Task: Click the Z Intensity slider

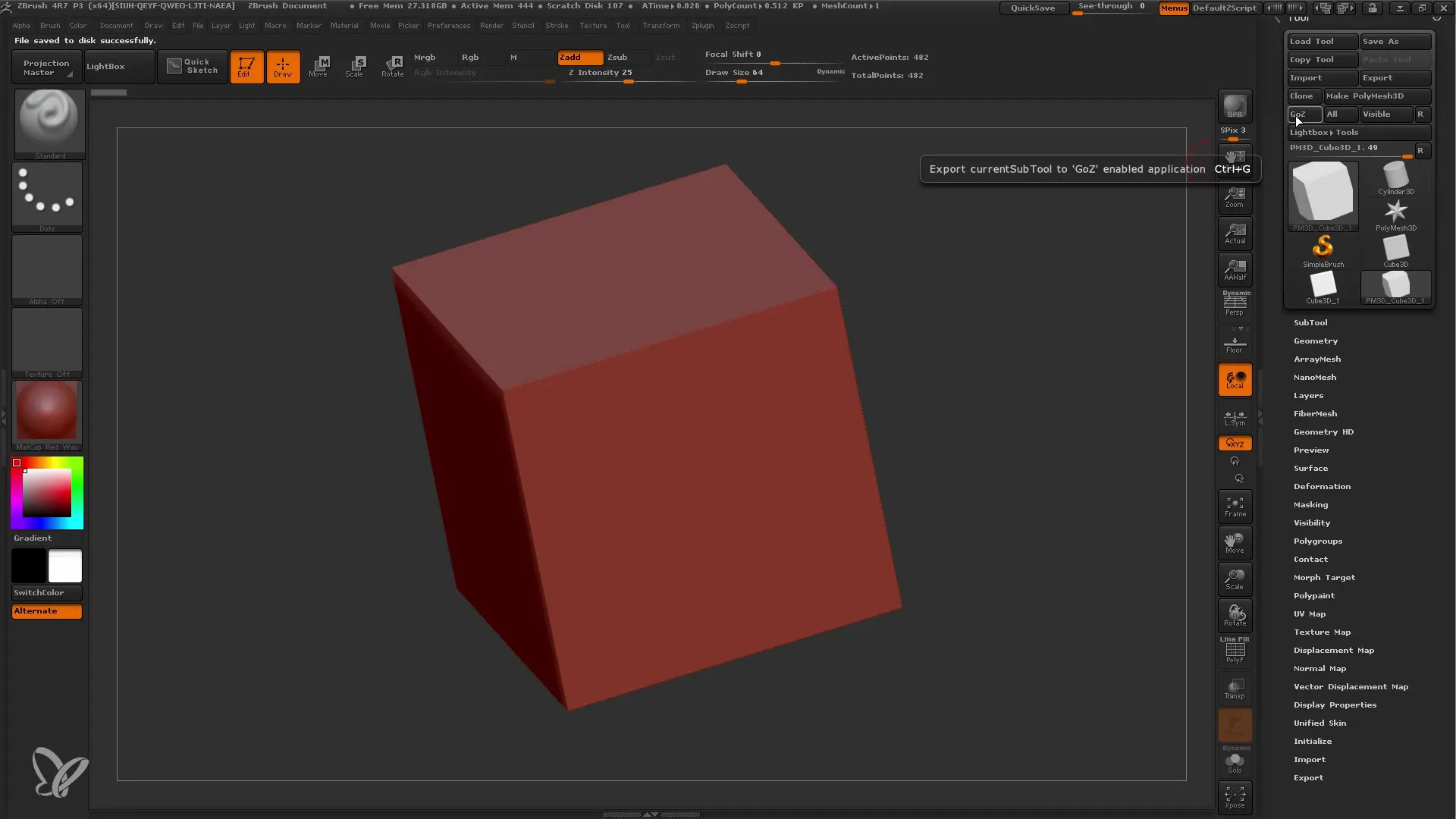Action: (x=629, y=74)
